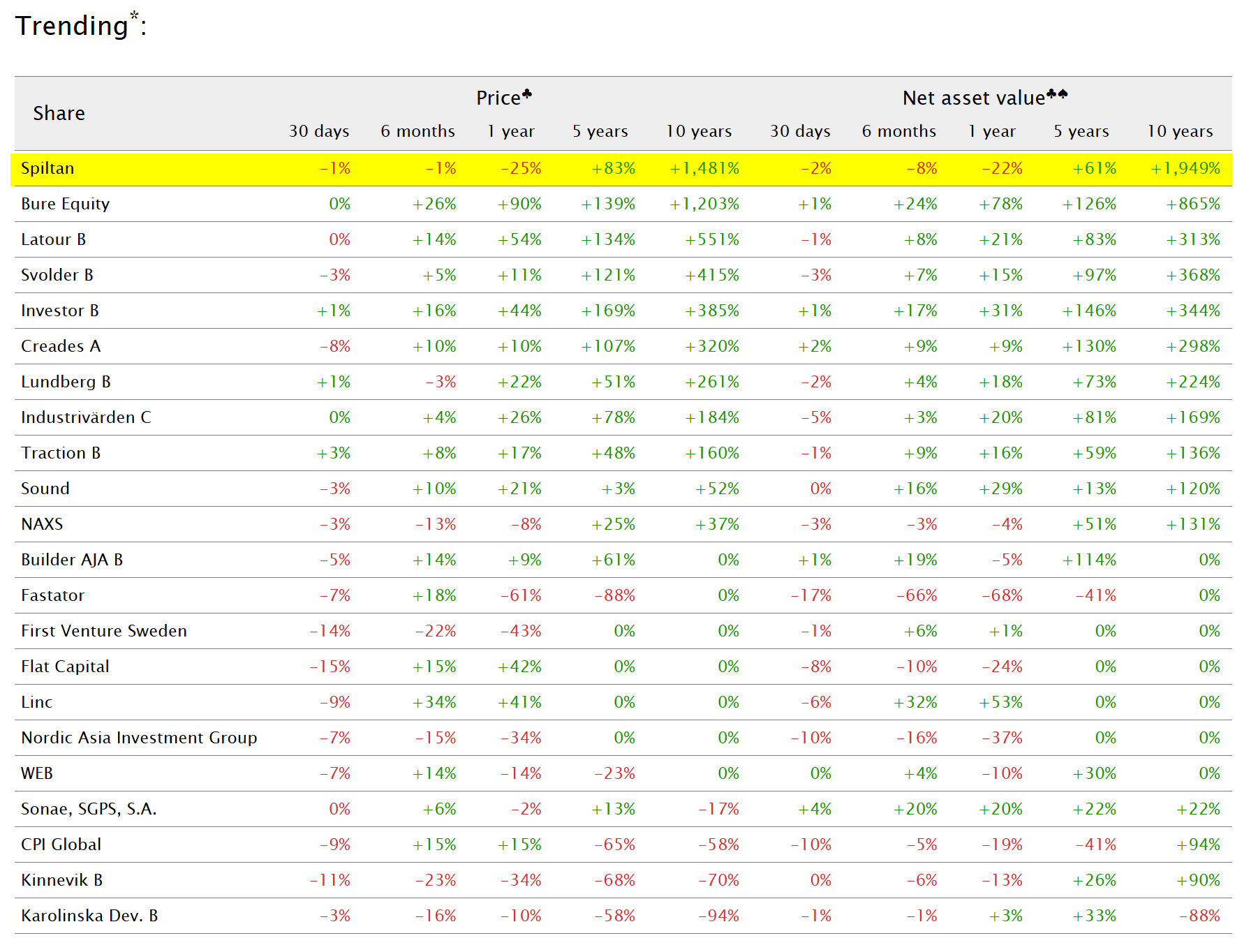Click the Industrivärden C share link
This screenshot has width=1258, height=952.
click(86, 417)
